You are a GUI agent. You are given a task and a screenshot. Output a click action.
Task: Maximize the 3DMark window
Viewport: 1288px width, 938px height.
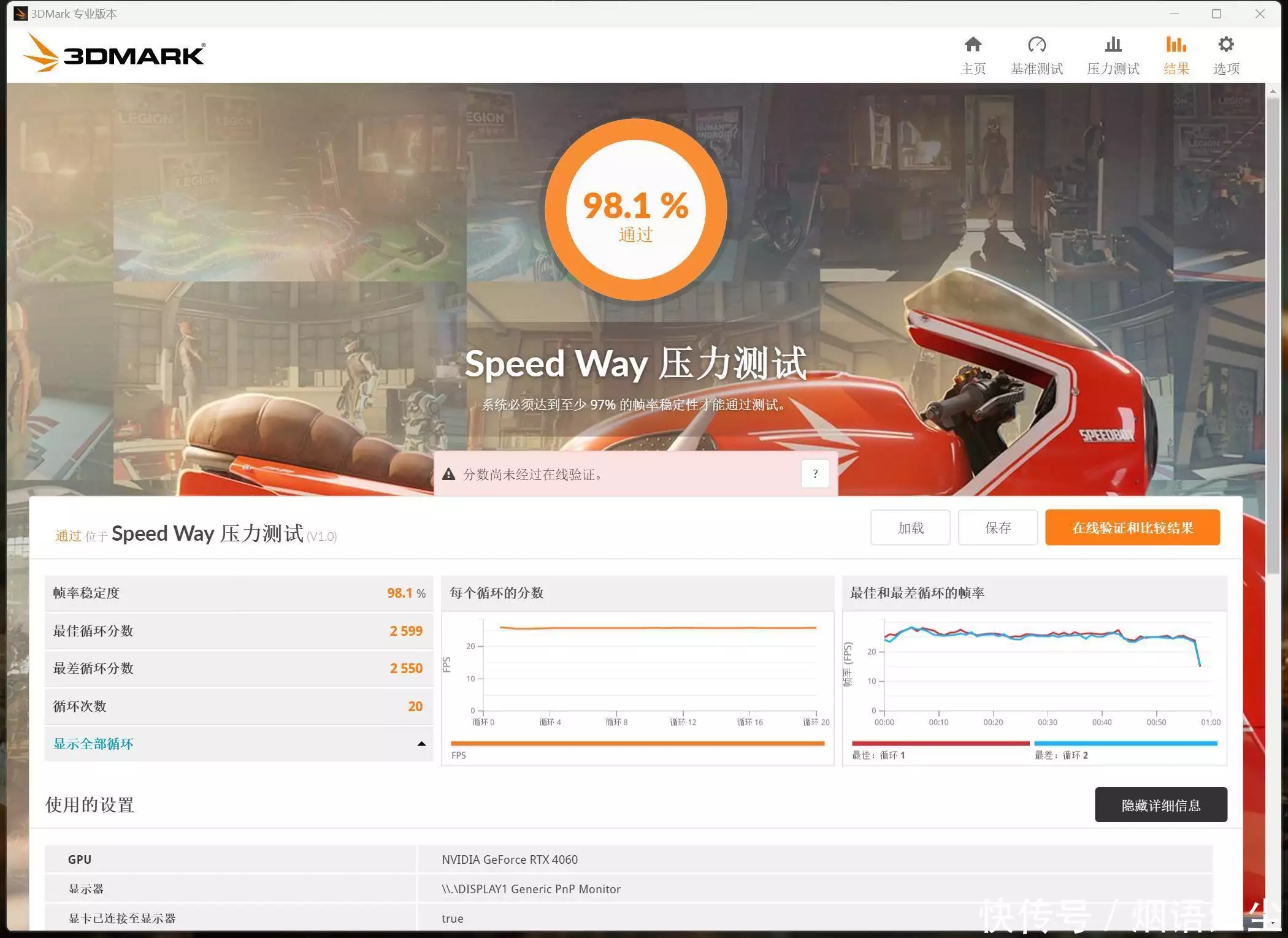1216,13
